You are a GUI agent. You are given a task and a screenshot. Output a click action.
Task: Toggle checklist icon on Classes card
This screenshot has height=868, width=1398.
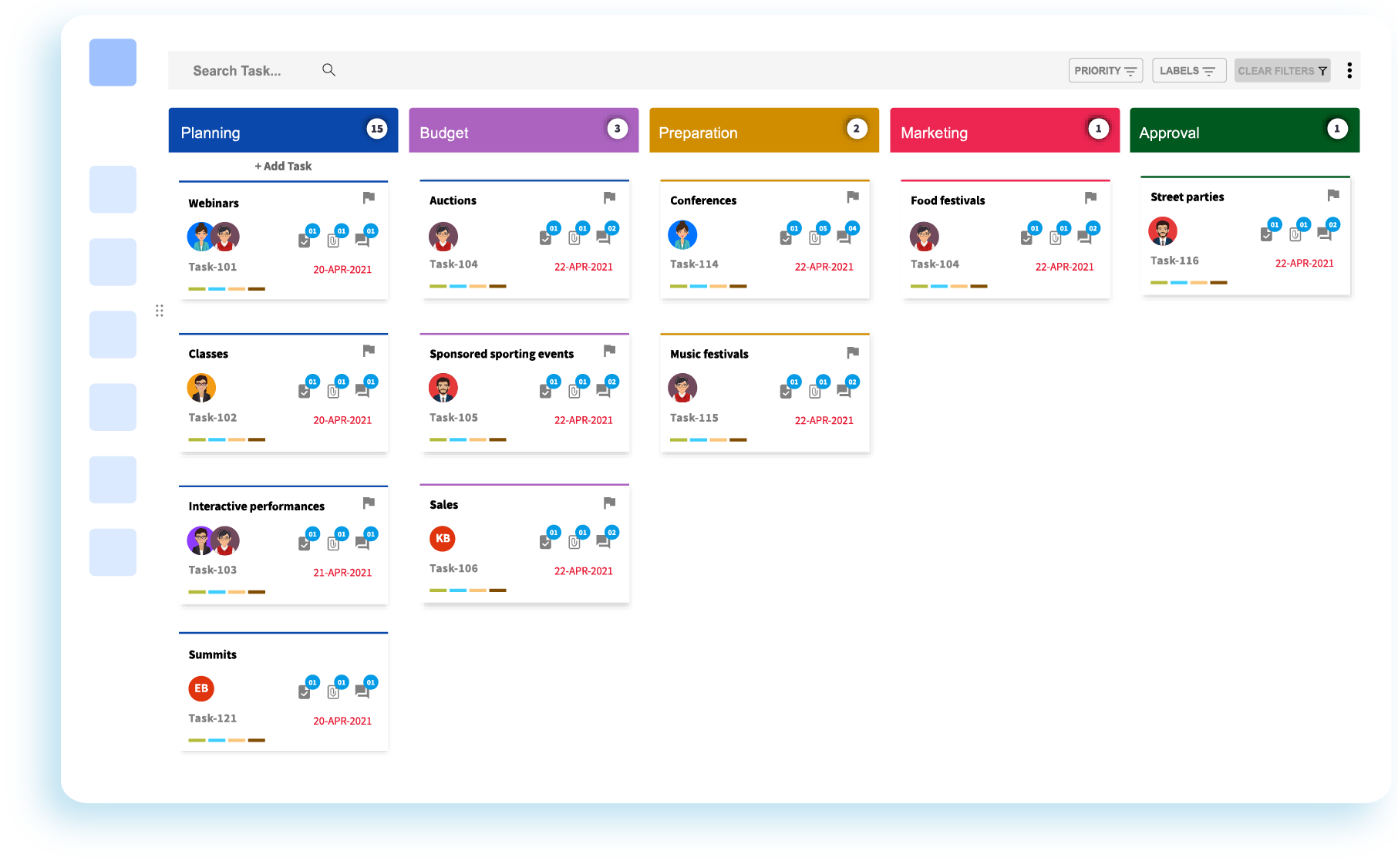click(305, 392)
